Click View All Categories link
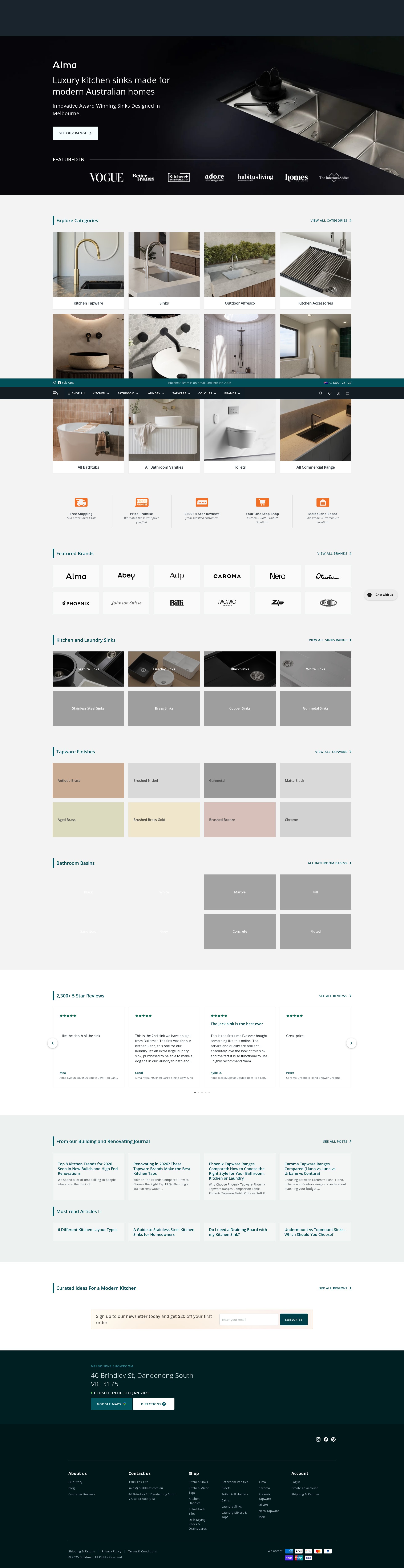The width and height of the screenshot is (404, 1568). [x=331, y=220]
